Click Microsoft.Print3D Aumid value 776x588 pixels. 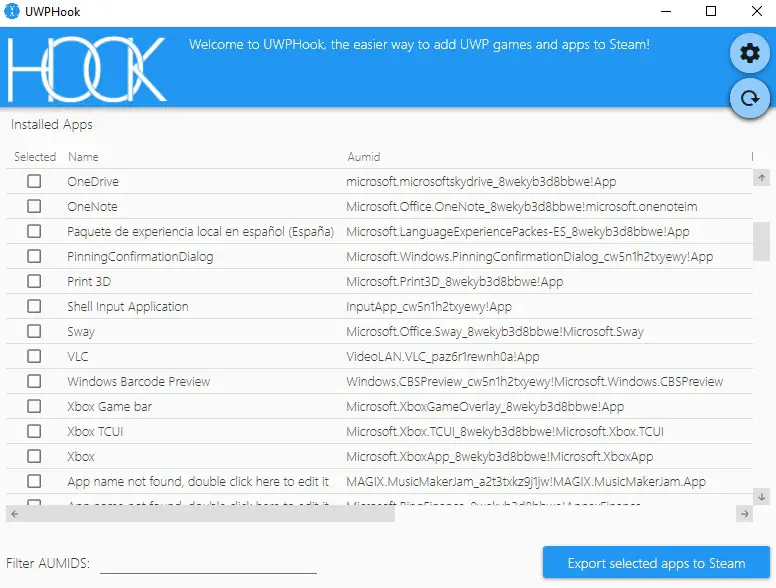[x=455, y=282]
